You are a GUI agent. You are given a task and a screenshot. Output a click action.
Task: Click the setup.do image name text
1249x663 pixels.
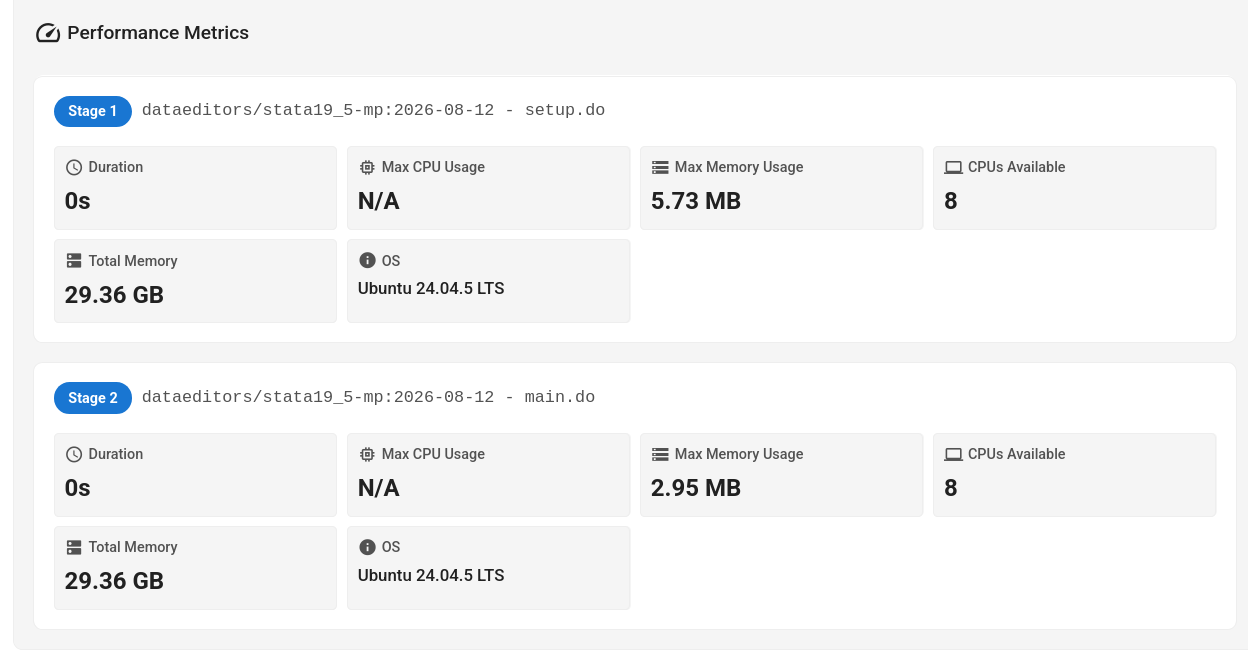pos(373,110)
